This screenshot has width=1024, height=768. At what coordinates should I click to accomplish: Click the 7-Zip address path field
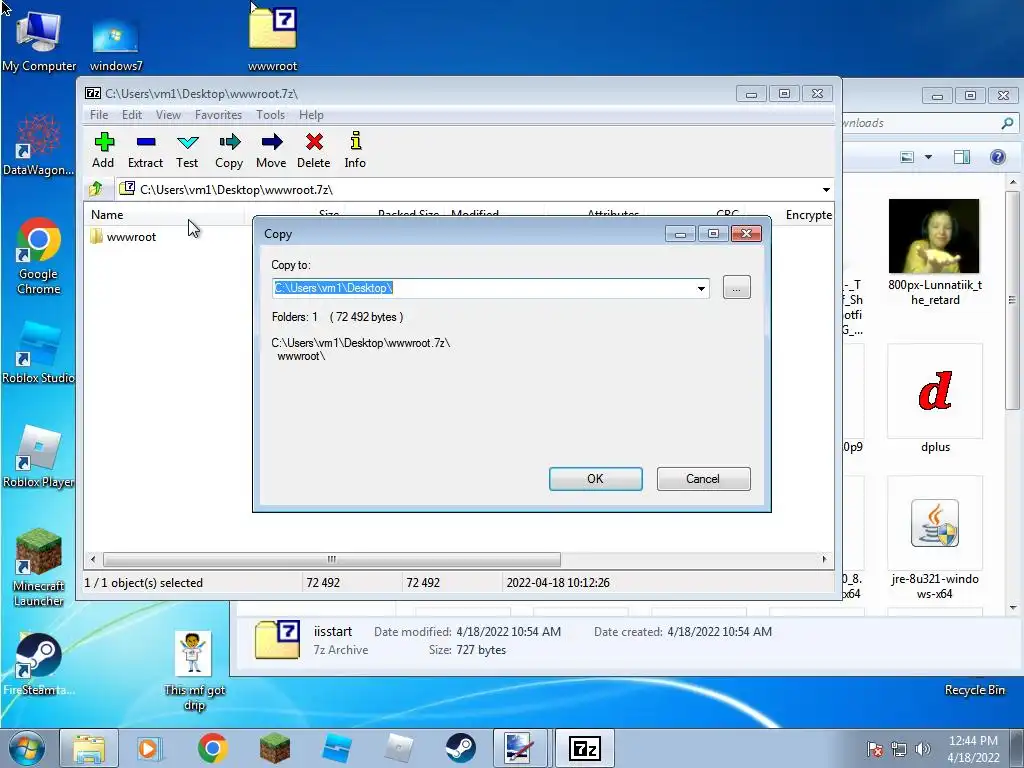pyautogui.click(x=468, y=189)
